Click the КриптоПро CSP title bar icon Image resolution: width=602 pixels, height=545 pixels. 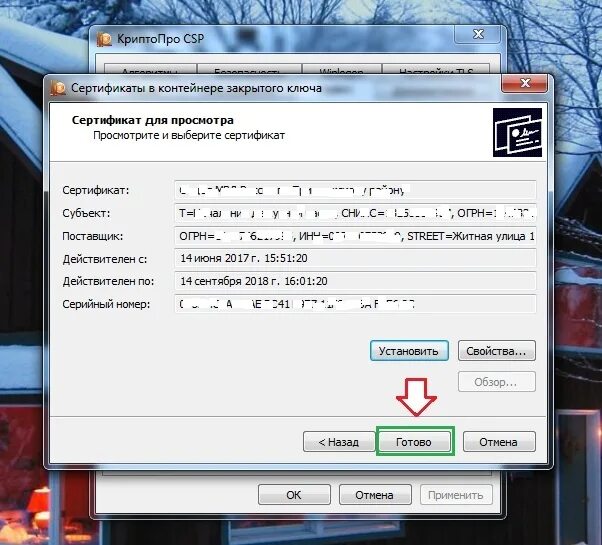pos(104,39)
